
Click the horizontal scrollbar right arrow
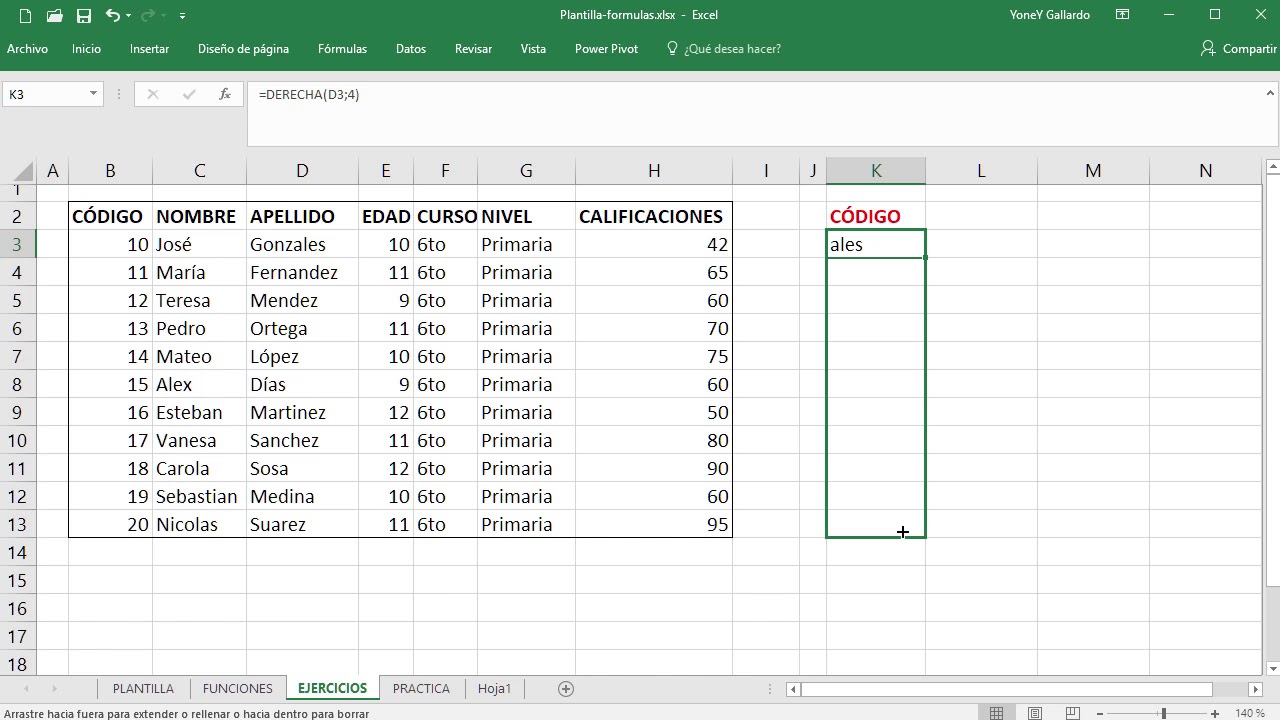[1255, 689]
